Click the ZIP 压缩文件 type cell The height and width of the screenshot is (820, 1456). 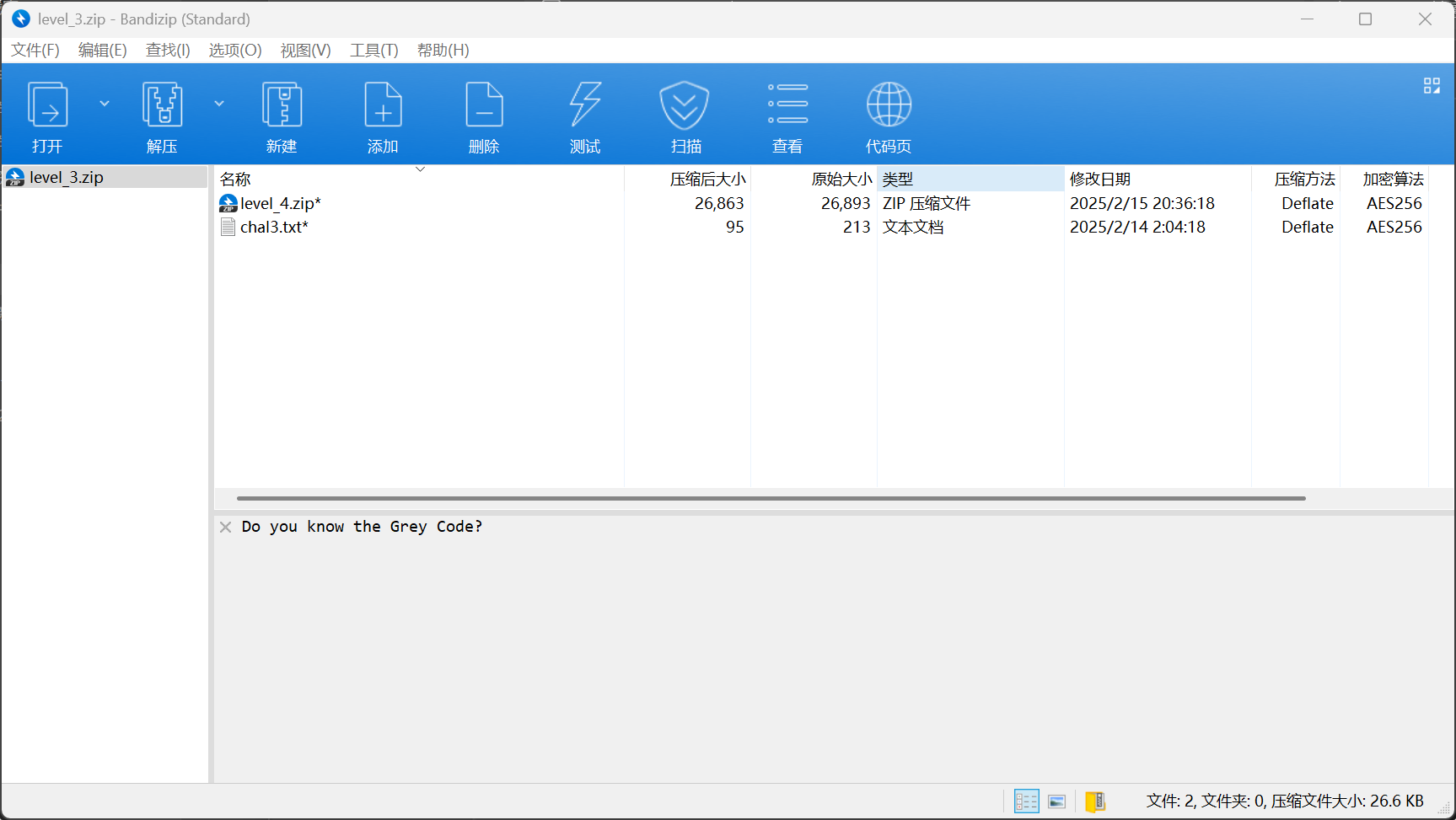pyautogui.click(x=927, y=203)
